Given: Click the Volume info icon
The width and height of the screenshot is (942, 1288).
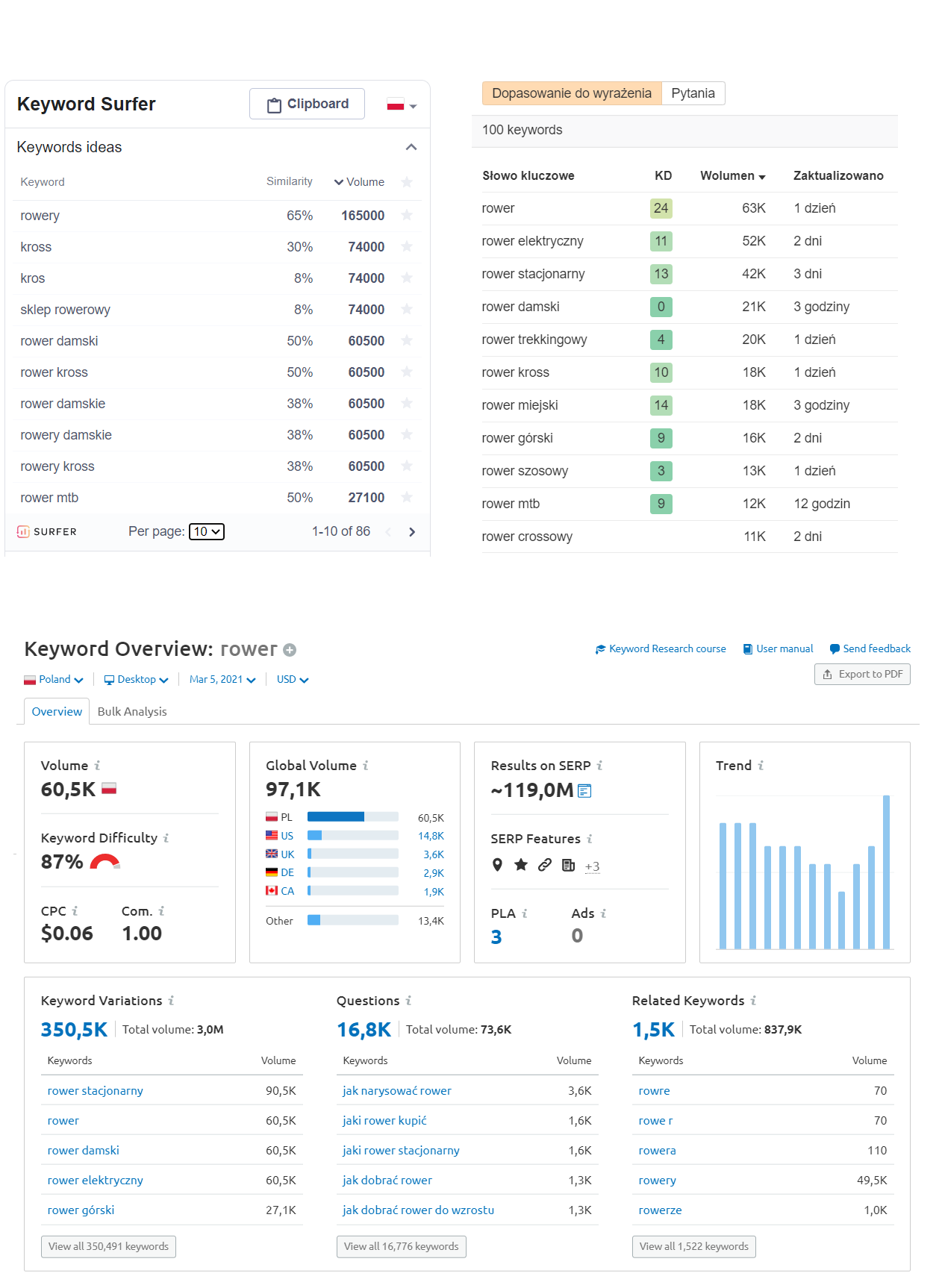Looking at the screenshot, I should click(97, 766).
